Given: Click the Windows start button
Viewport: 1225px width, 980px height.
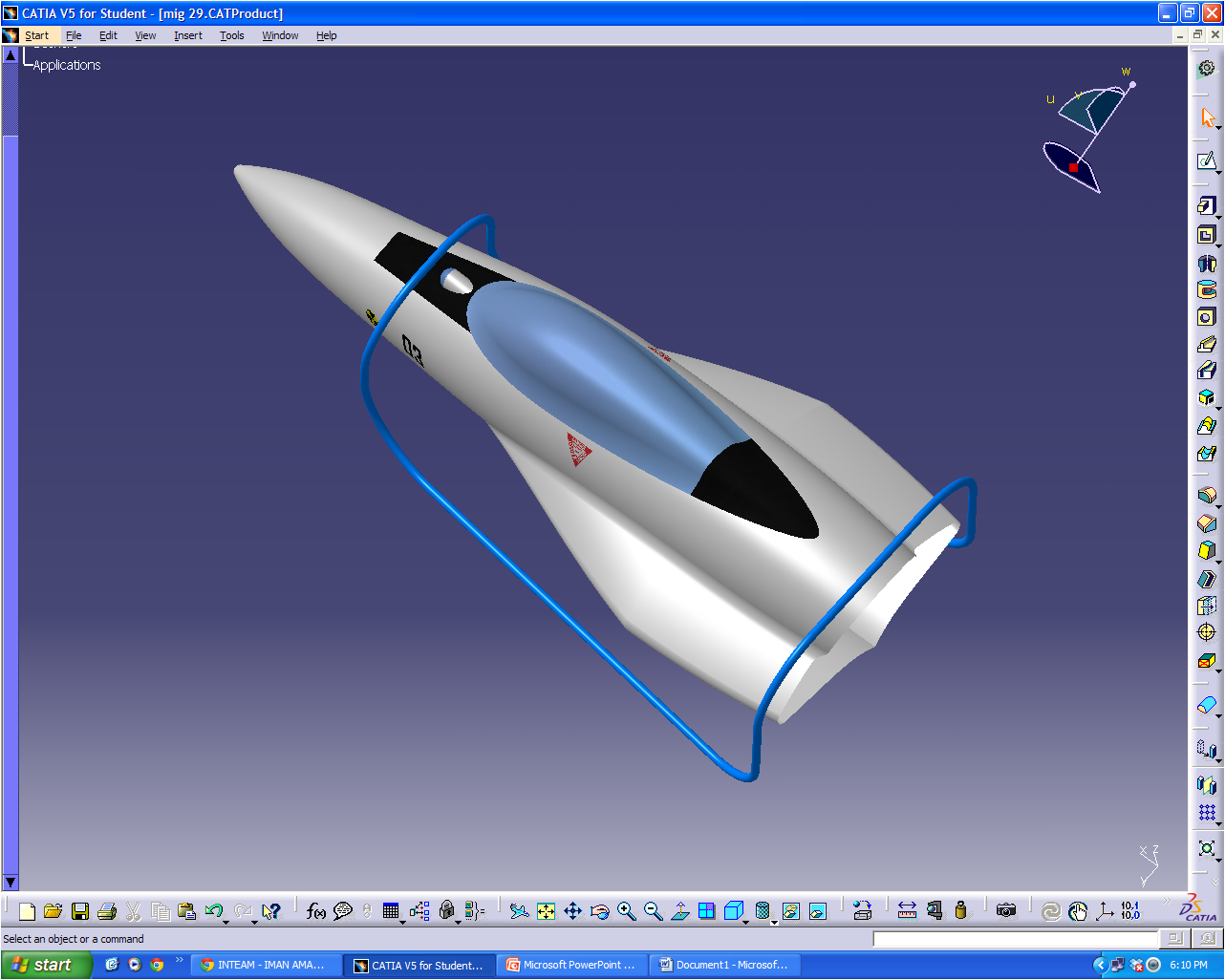Looking at the screenshot, I should pos(46,965).
